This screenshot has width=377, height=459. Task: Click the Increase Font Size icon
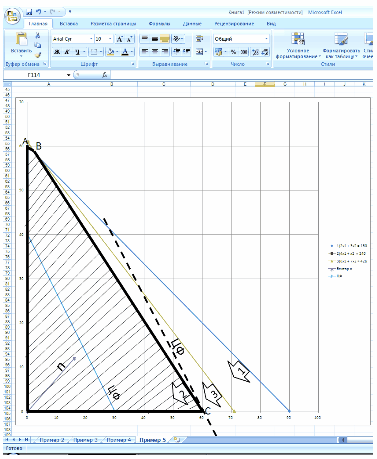point(120,39)
